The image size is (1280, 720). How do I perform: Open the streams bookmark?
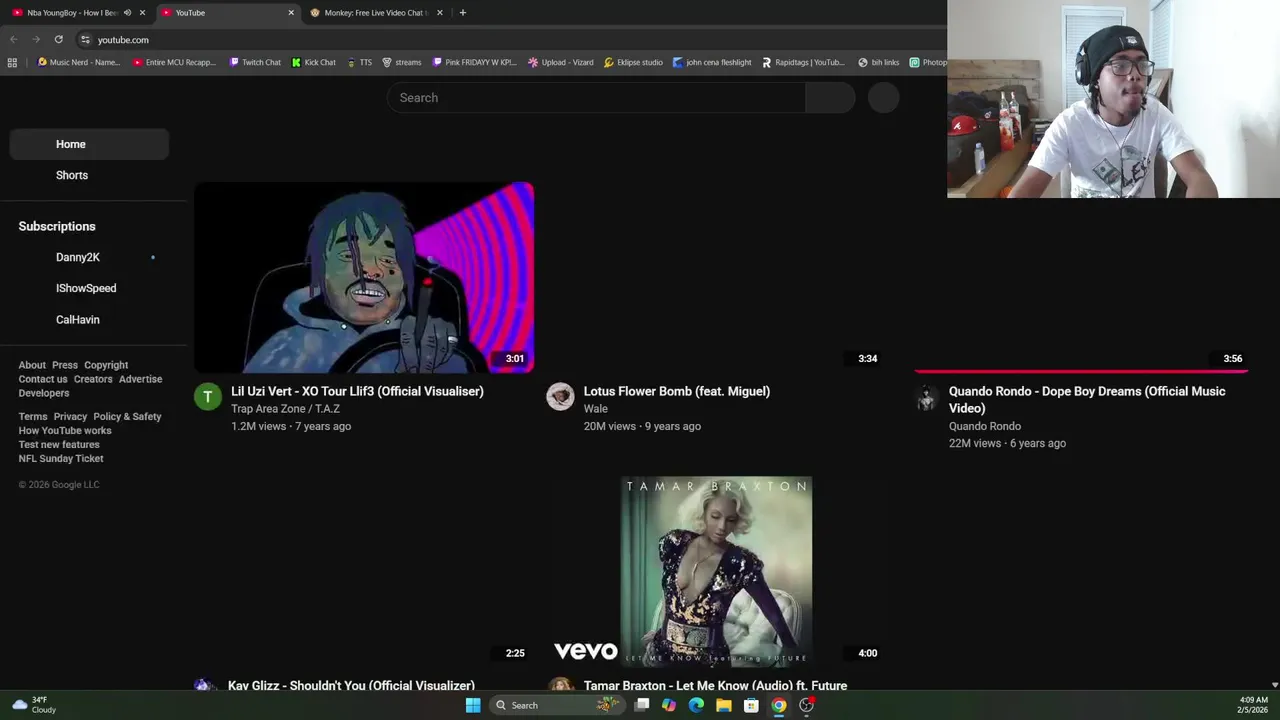coord(401,62)
